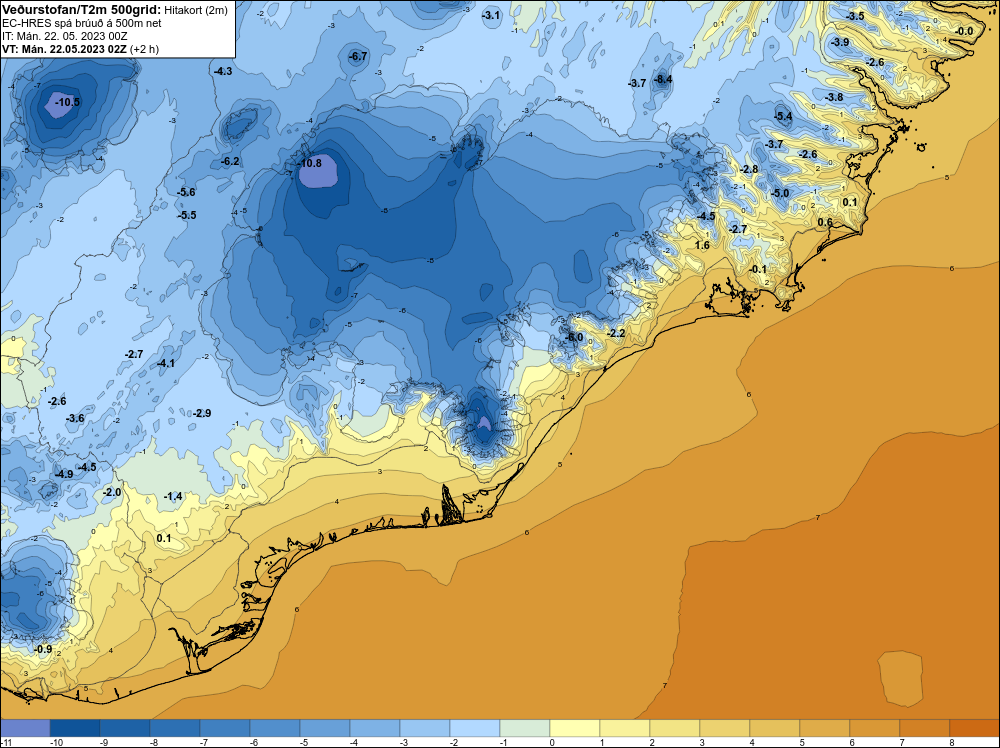Select the -6.7 temperature label
The width and height of the screenshot is (1000, 748).
[358, 57]
